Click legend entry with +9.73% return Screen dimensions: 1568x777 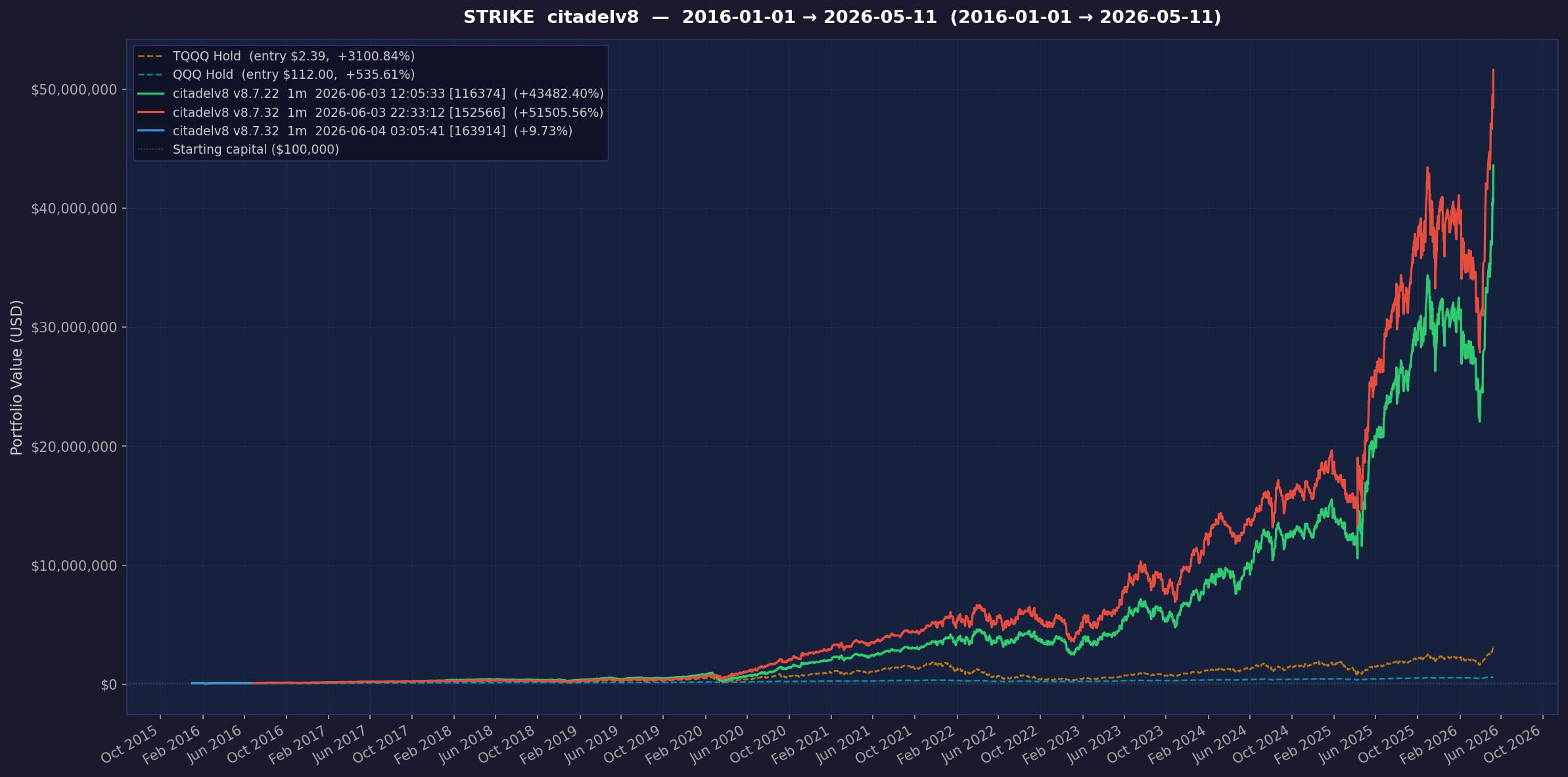(x=355, y=131)
